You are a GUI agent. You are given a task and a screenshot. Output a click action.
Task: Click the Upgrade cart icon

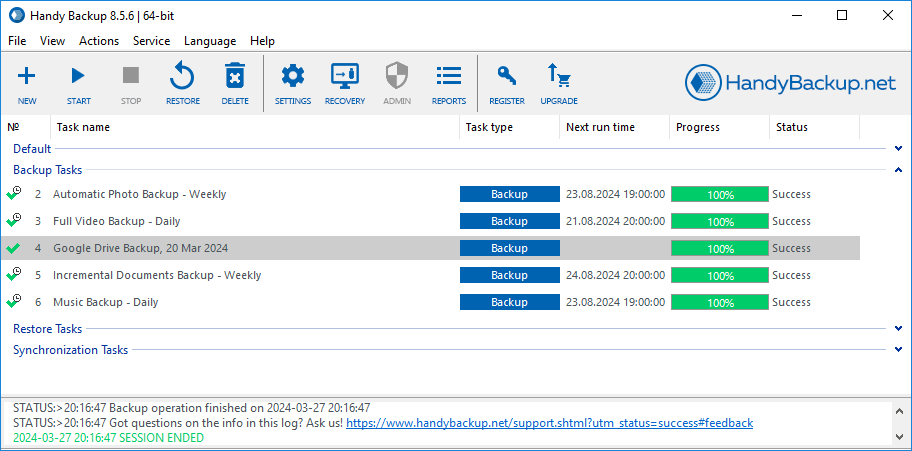click(558, 77)
